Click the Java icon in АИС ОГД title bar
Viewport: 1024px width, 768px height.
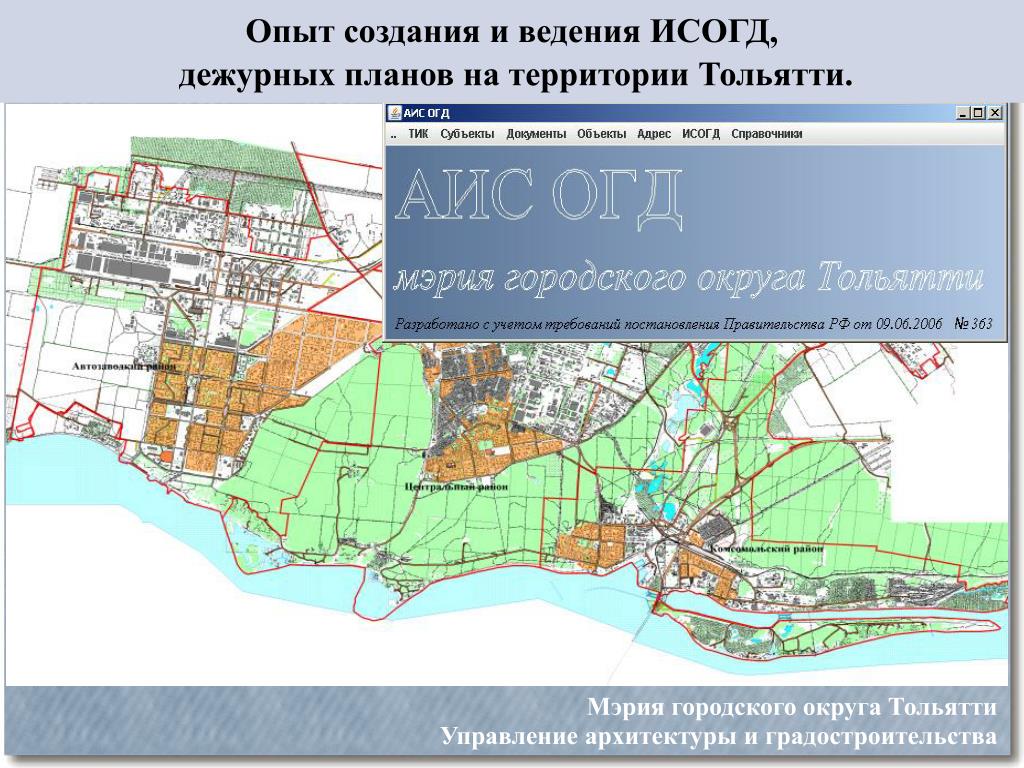[394, 113]
